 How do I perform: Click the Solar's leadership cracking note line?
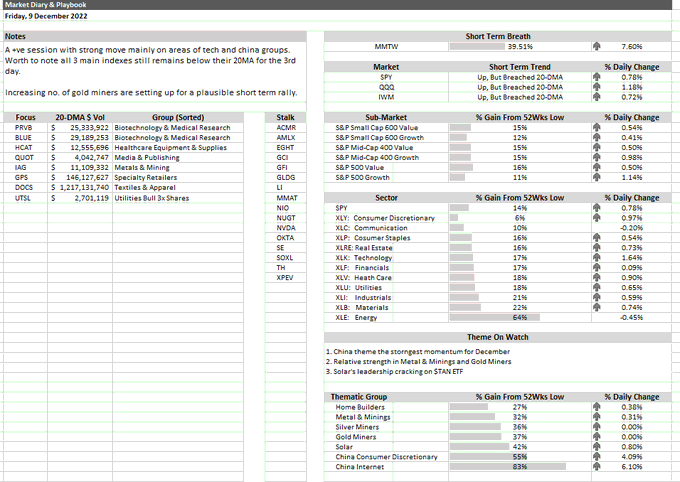tap(394, 371)
